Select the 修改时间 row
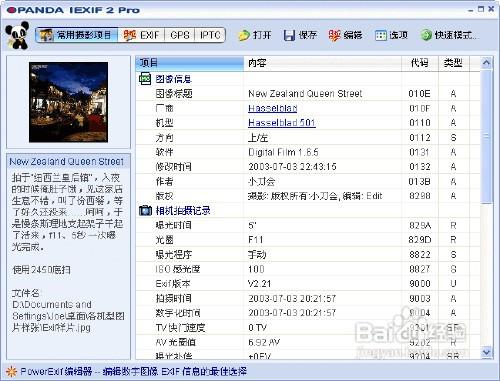Viewport: 500px width, 381px height. click(x=308, y=166)
